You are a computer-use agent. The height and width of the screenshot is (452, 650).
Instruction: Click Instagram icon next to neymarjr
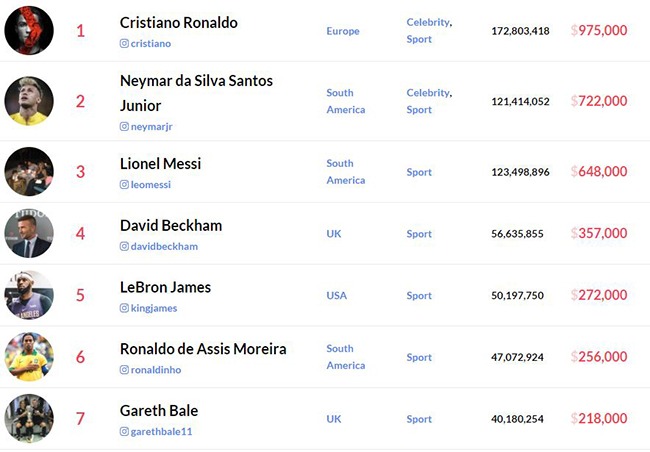tap(124, 126)
